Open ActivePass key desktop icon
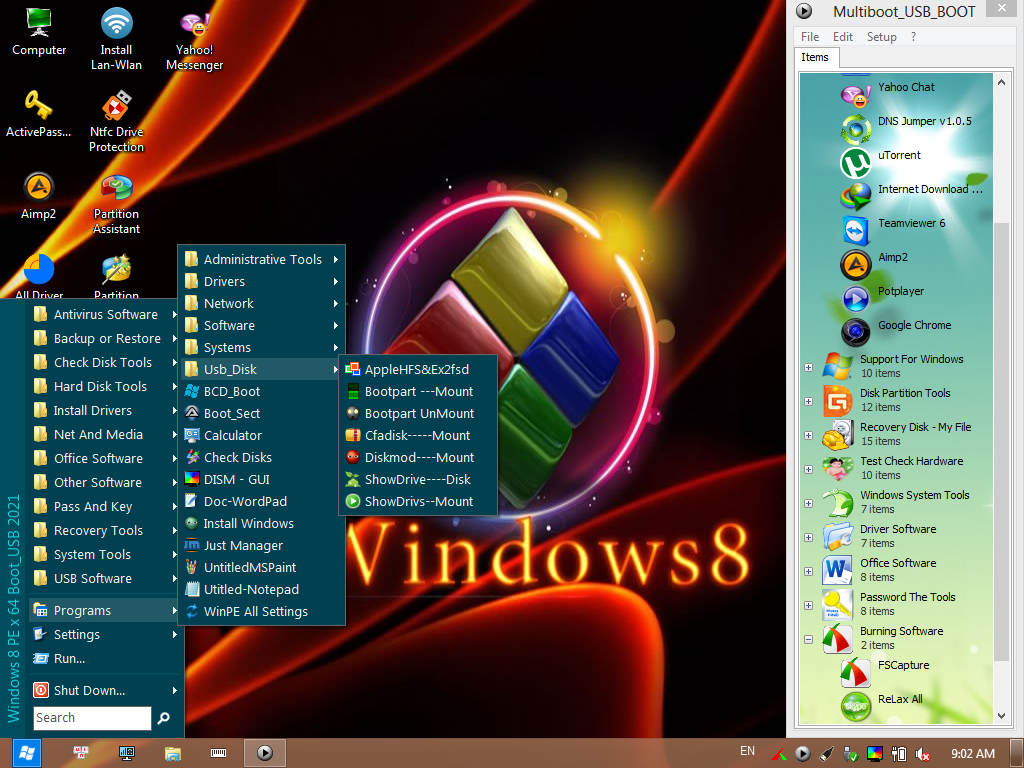This screenshot has width=1024, height=768. (39, 113)
